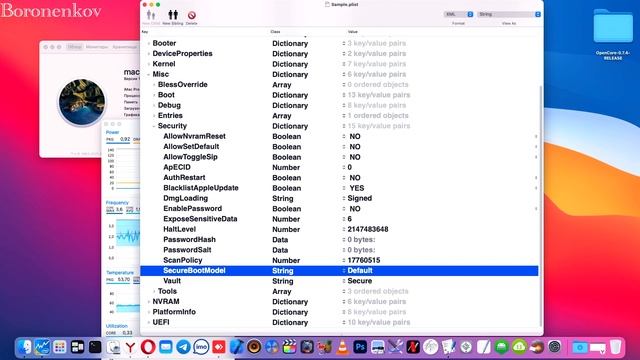Open the View As String popup menu

509,14
